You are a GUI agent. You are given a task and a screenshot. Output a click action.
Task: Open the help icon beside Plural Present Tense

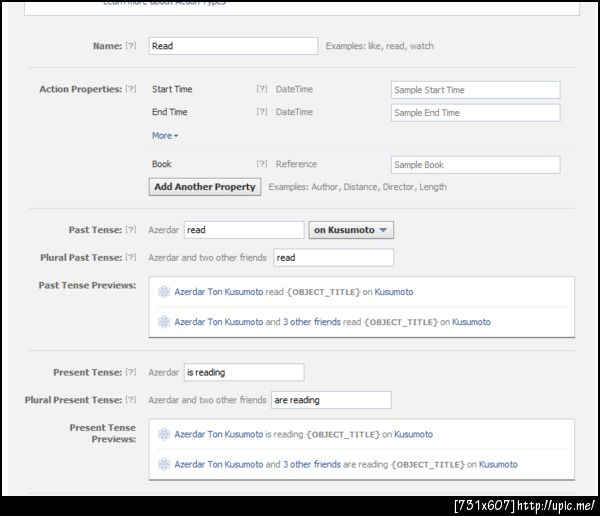pyautogui.click(x=131, y=400)
